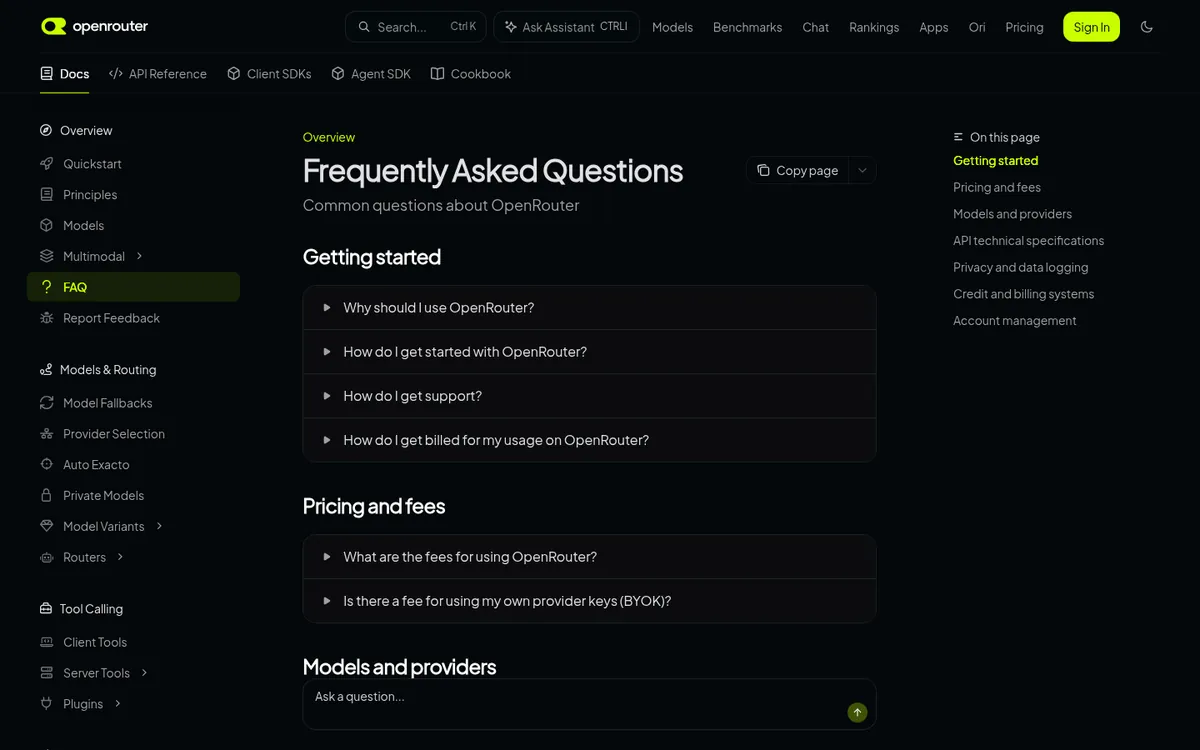Jump to 'Credit and billing systems' section
Viewport: 1200px width, 750px height.
(x=1023, y=294)
